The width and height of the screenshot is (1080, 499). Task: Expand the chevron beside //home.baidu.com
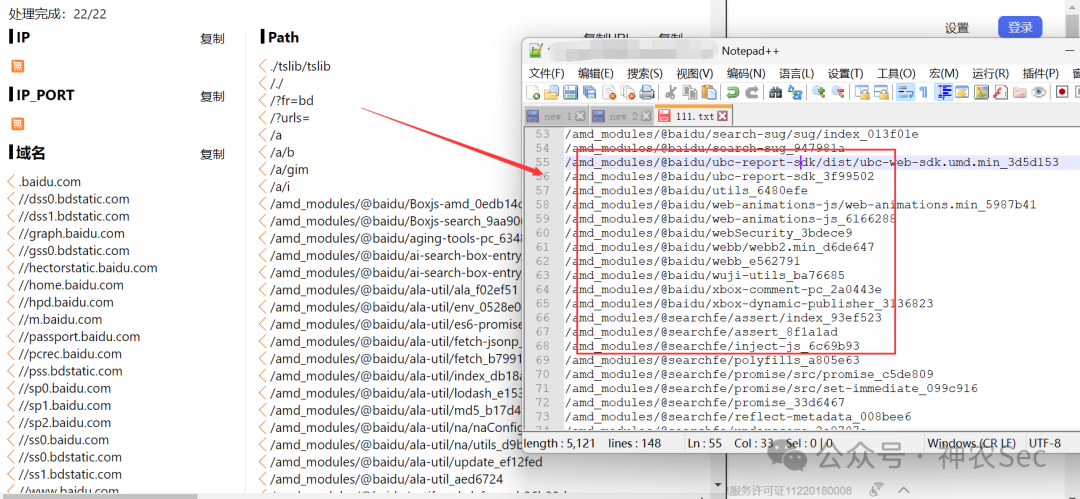click(x=11, y=285)
